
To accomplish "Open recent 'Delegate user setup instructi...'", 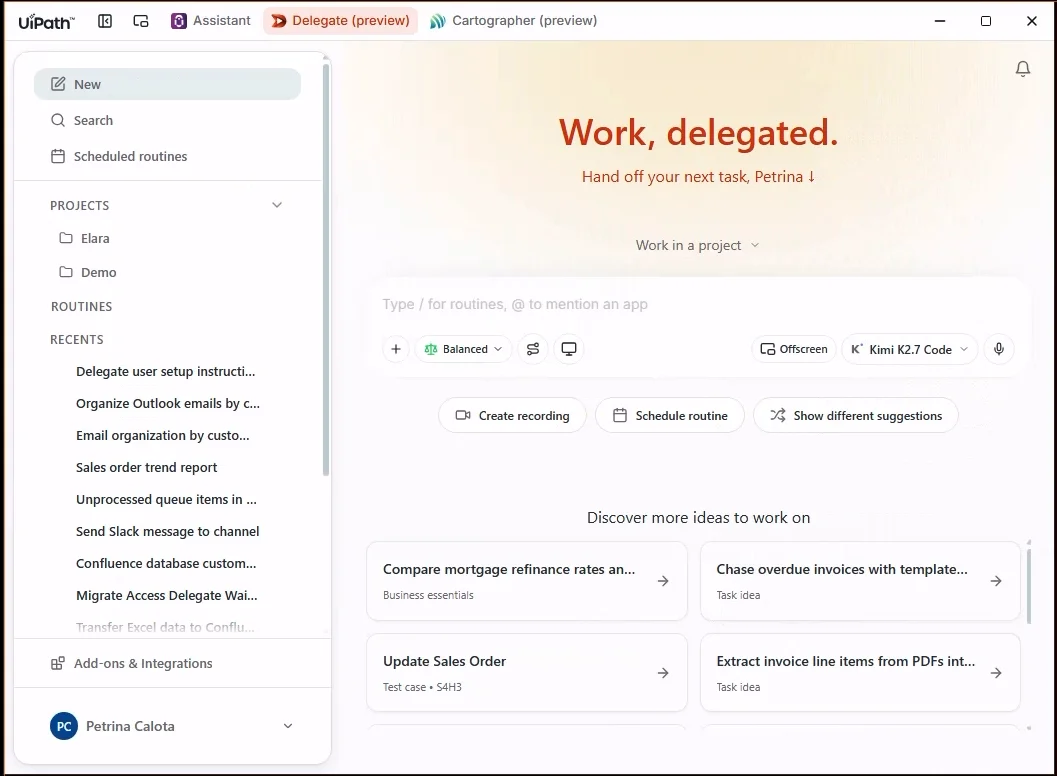I will point(166,371).
